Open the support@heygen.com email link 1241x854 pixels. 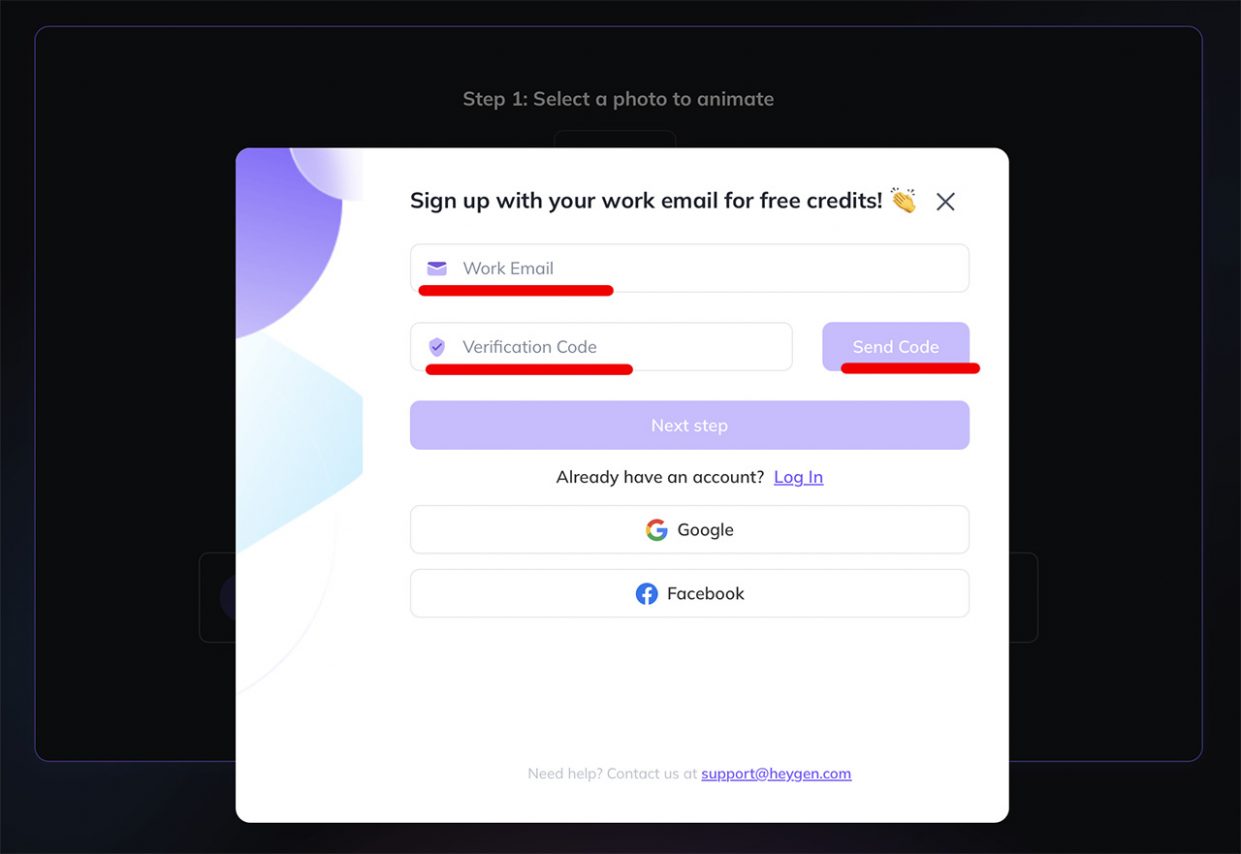776,774
